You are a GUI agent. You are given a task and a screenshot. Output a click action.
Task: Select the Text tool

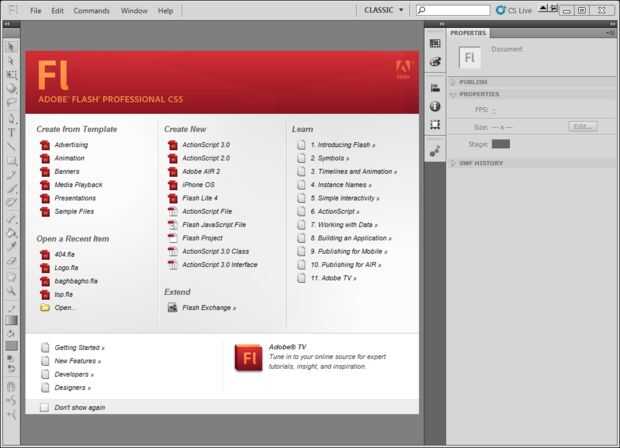11,132
